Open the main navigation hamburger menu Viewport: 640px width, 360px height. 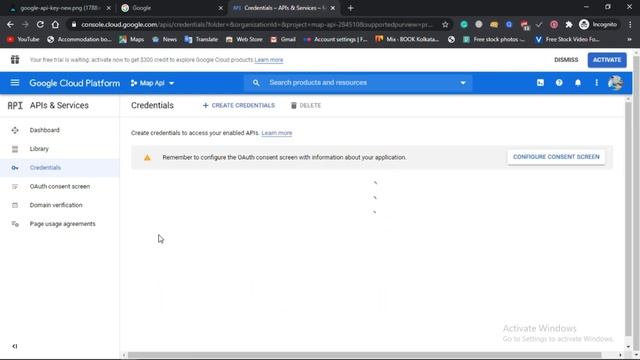[15, 83]
